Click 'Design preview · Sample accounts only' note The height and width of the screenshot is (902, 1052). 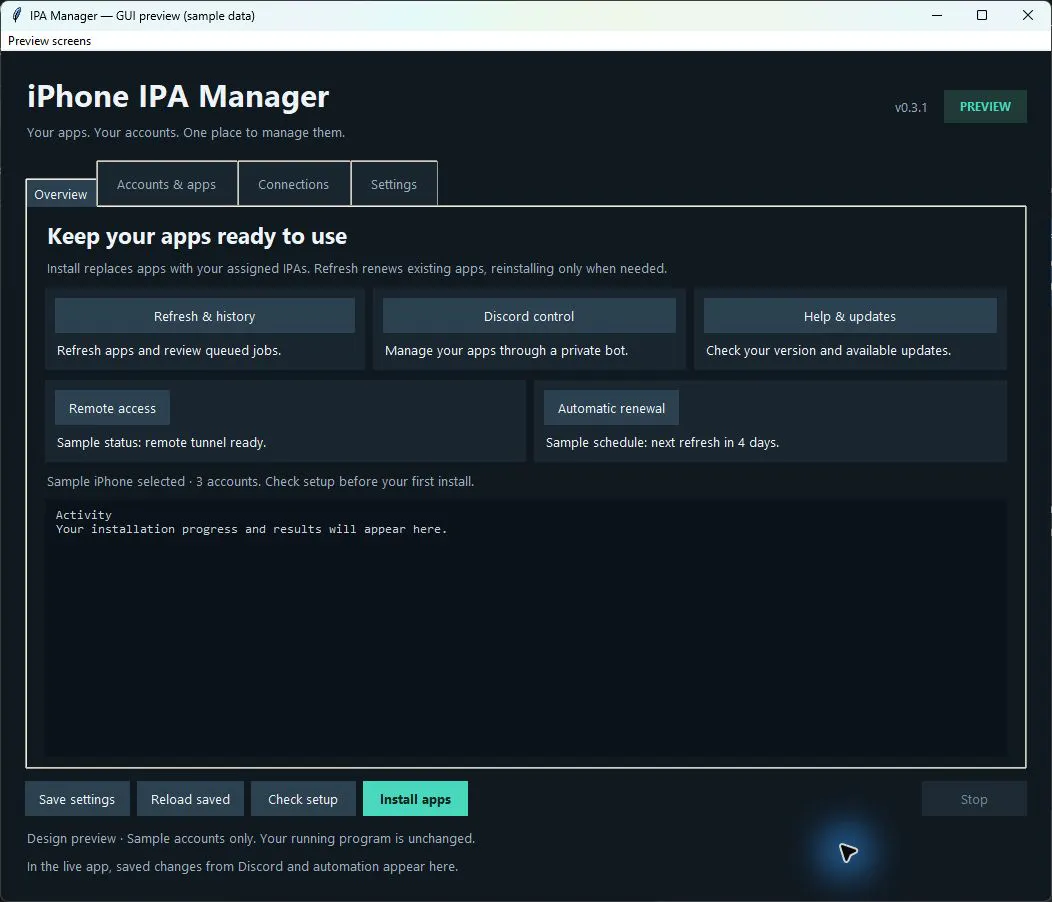coord(251,838)
